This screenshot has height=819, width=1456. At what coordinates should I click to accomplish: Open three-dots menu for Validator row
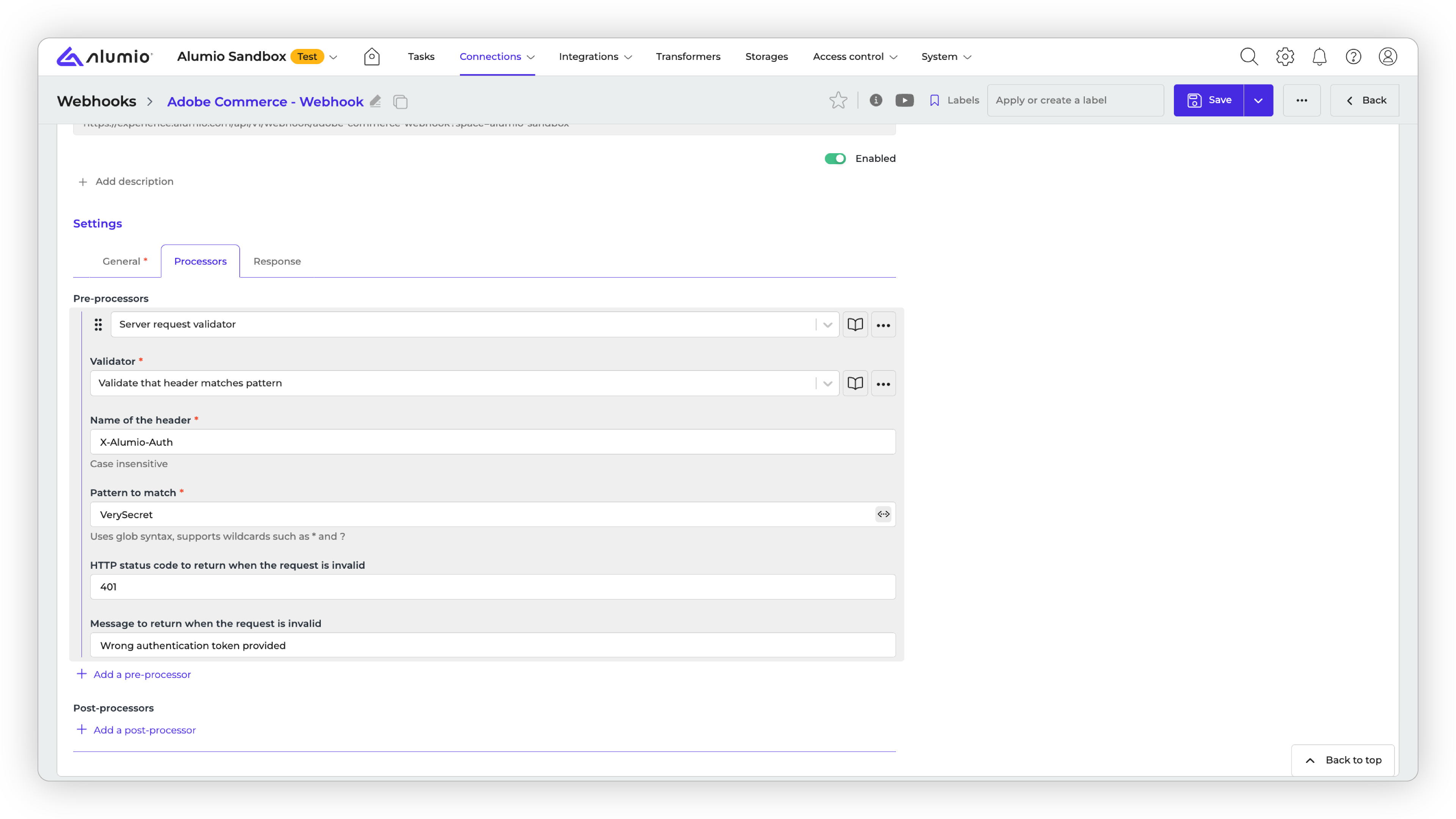point(883,384)
